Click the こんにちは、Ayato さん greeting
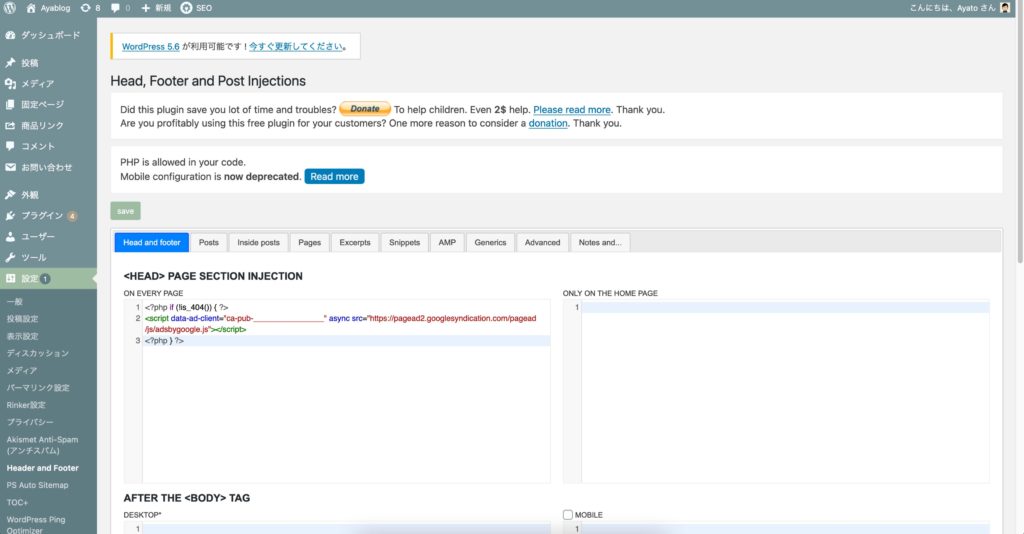 coord(952,8)
